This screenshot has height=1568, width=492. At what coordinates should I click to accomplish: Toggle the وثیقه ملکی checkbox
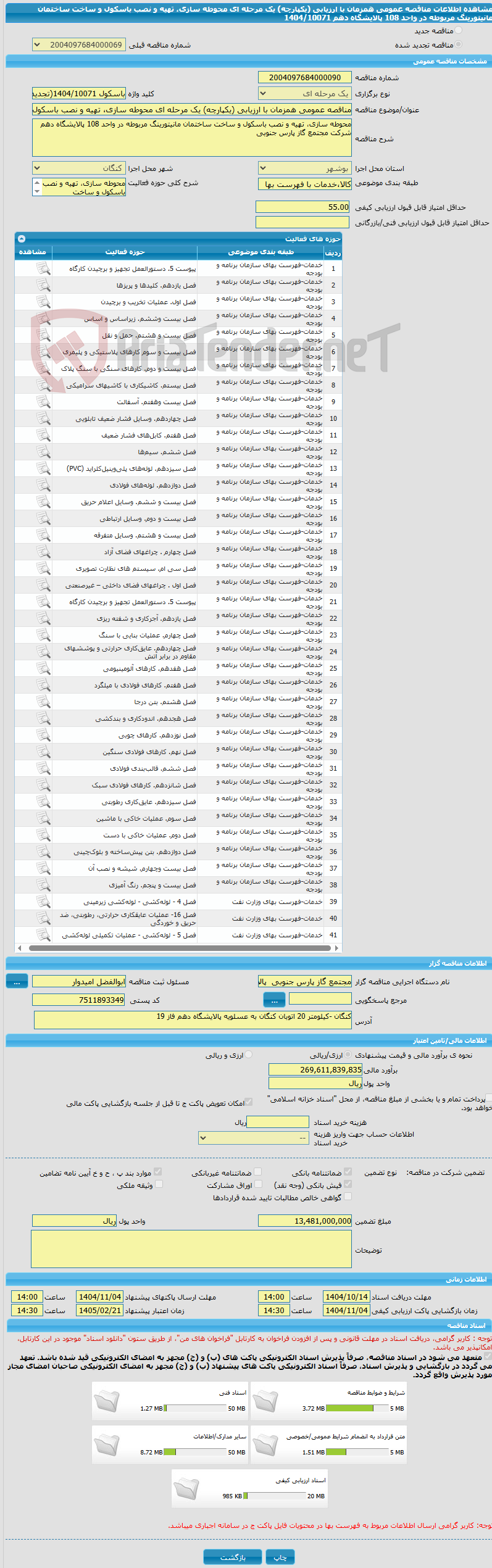[x=159, y=1184]
